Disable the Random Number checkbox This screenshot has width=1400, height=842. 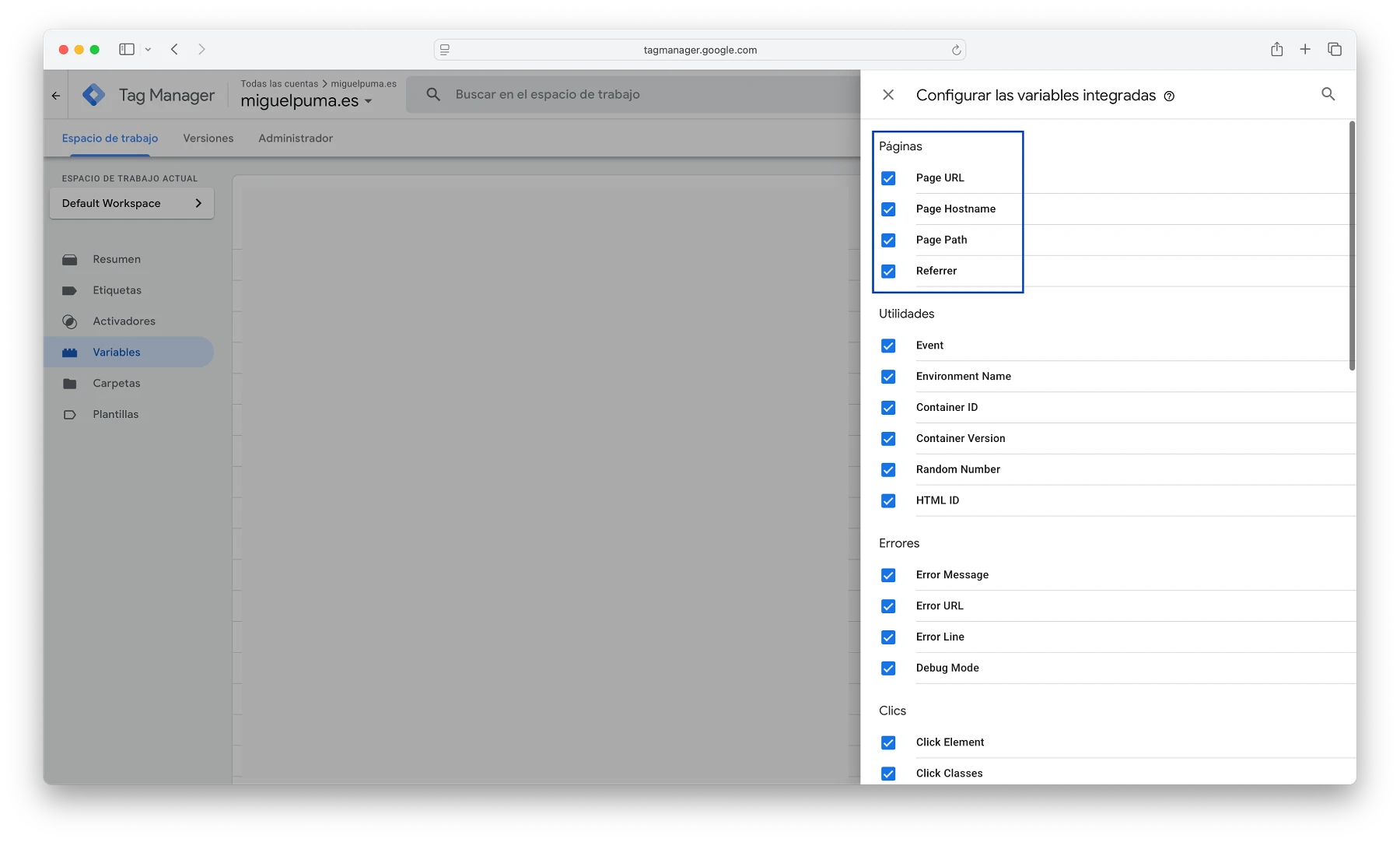pos(888,470)
